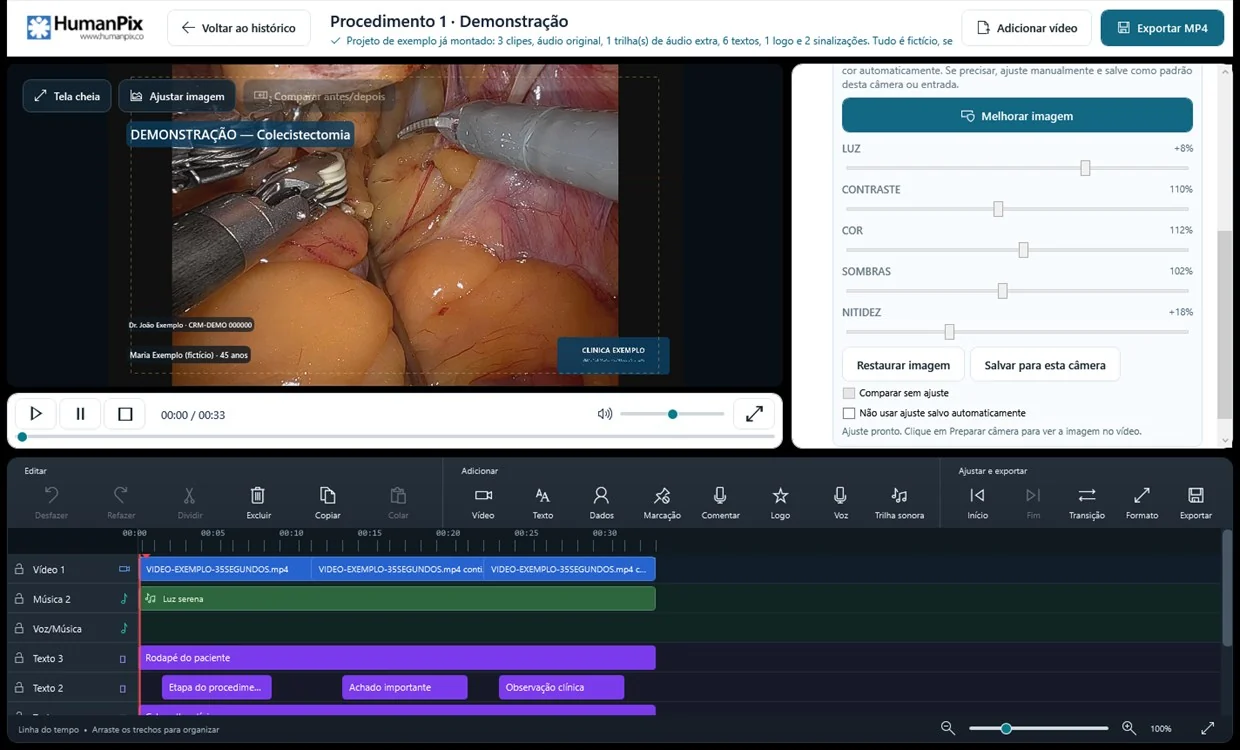The image size is (1240, 750).
Task: Adjust the LUZ slider handle
Action: coord(1085,168)
